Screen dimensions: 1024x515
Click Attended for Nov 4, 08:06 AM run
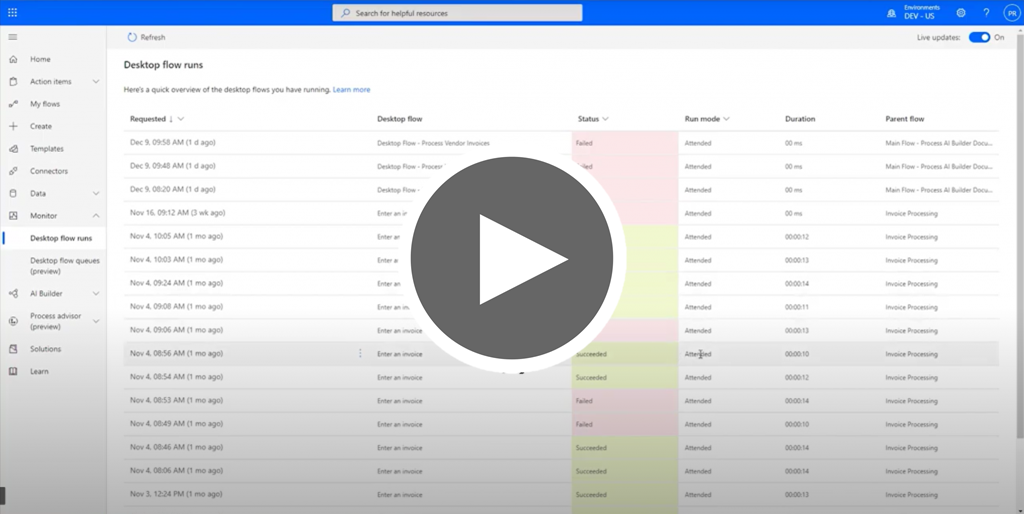tap(697, 471)
